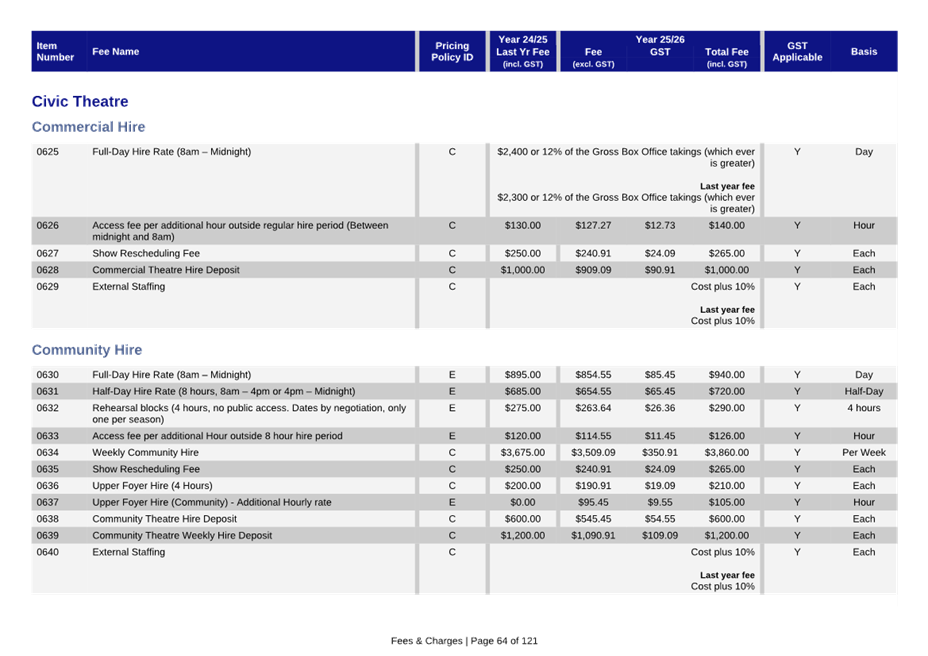The height and width of the screenshot is (656, 928).
Task: Click the Basis column header
Action: [x=864, y=52]
